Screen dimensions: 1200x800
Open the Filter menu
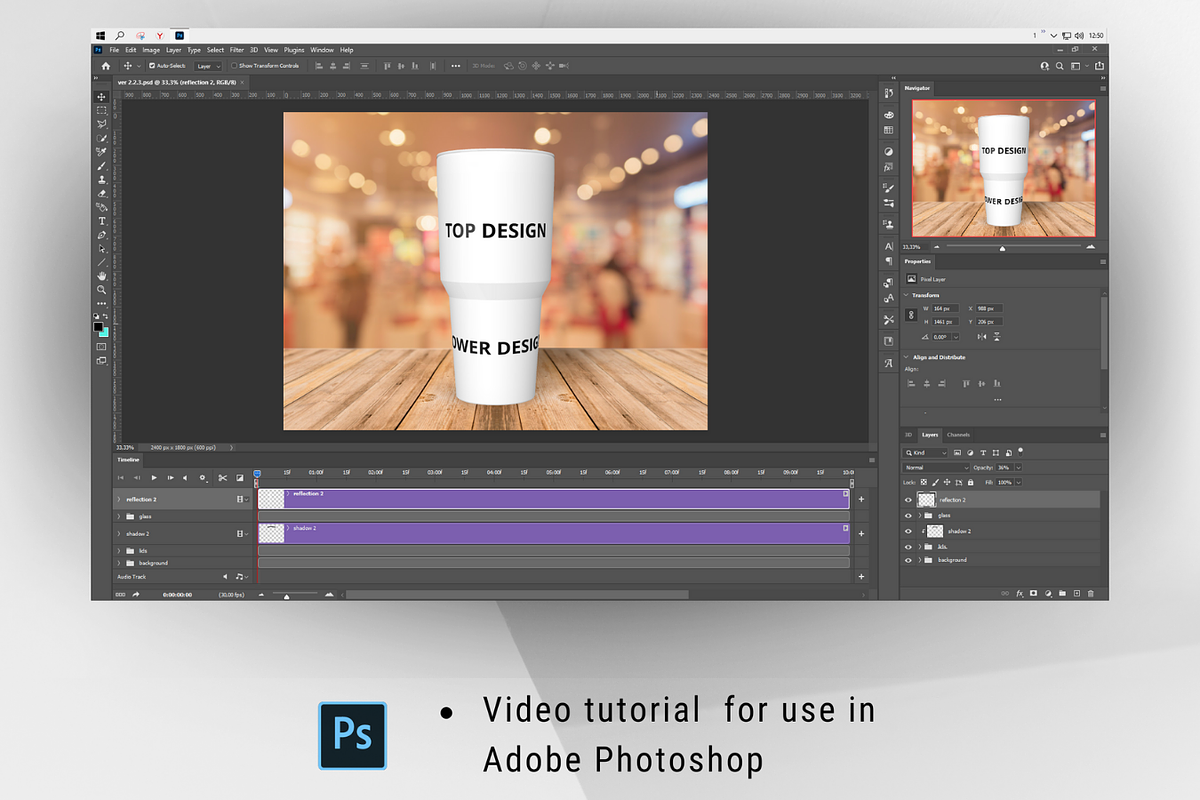[x=237, y=50]
